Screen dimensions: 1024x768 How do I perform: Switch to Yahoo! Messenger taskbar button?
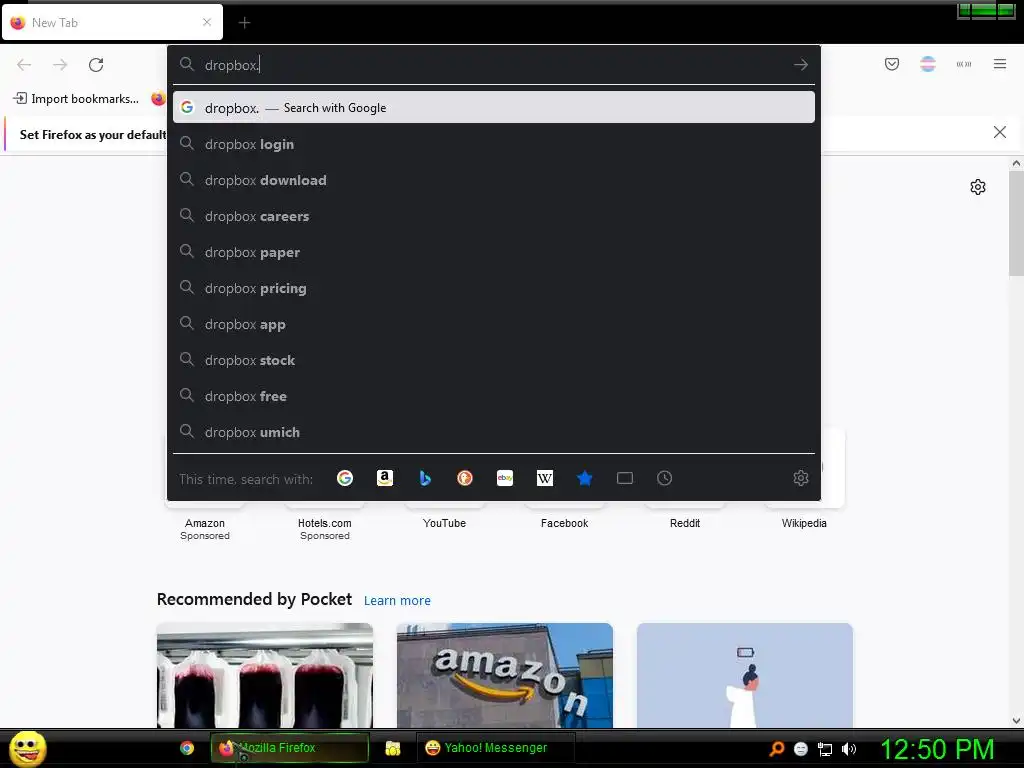point(496,748)
